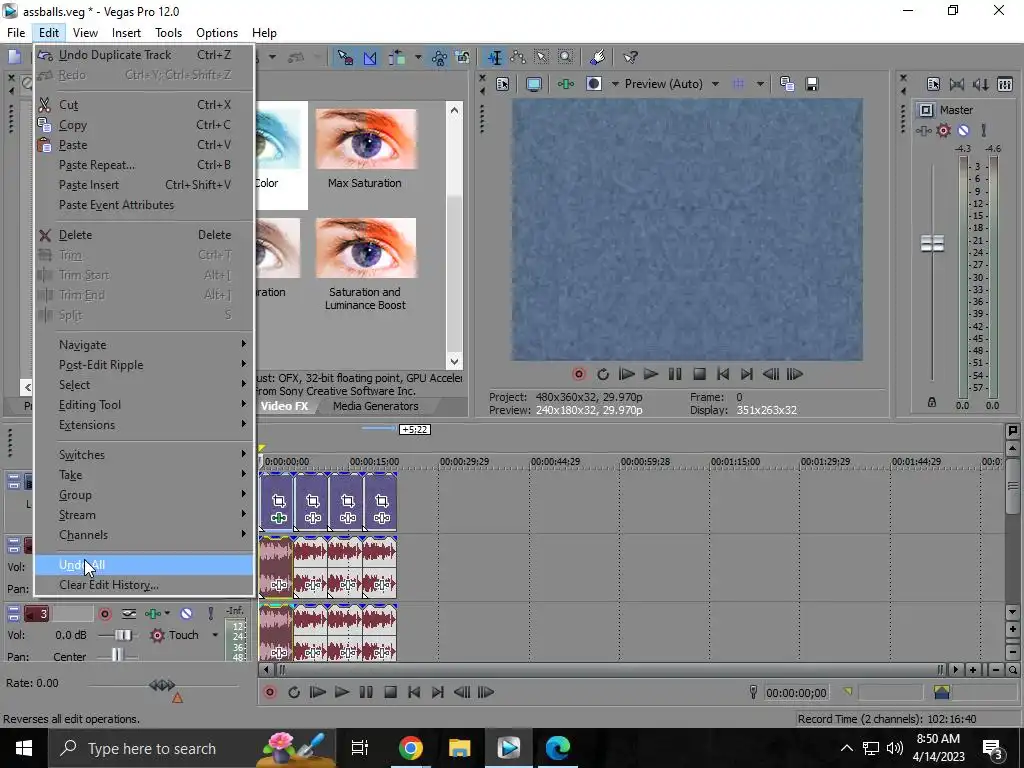The height and width of the screenshot is (768, 1024).
Task: Select the Normal edit tool
Action: pos(495,57)
